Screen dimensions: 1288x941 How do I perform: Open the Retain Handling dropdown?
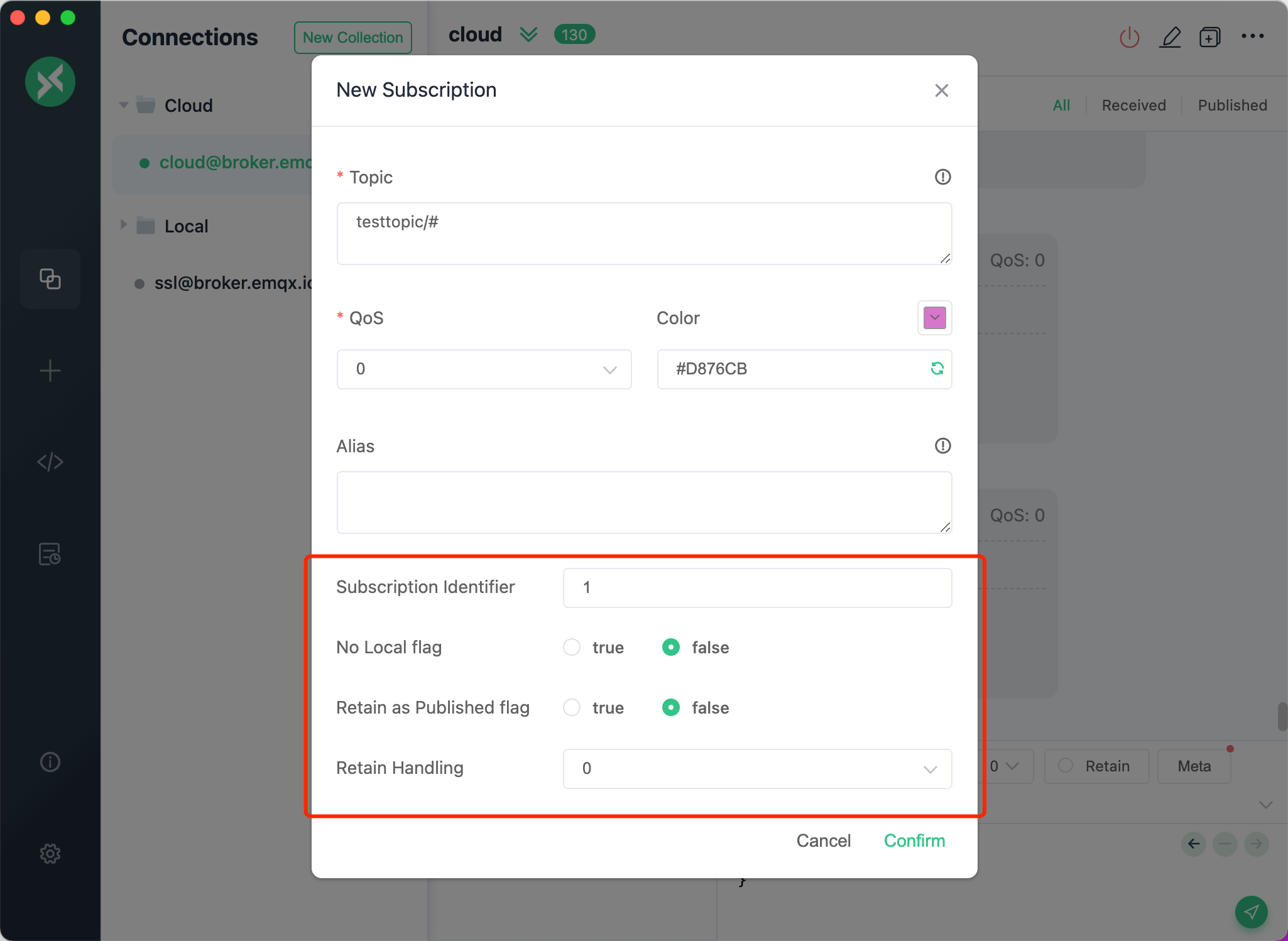(757, 769)
